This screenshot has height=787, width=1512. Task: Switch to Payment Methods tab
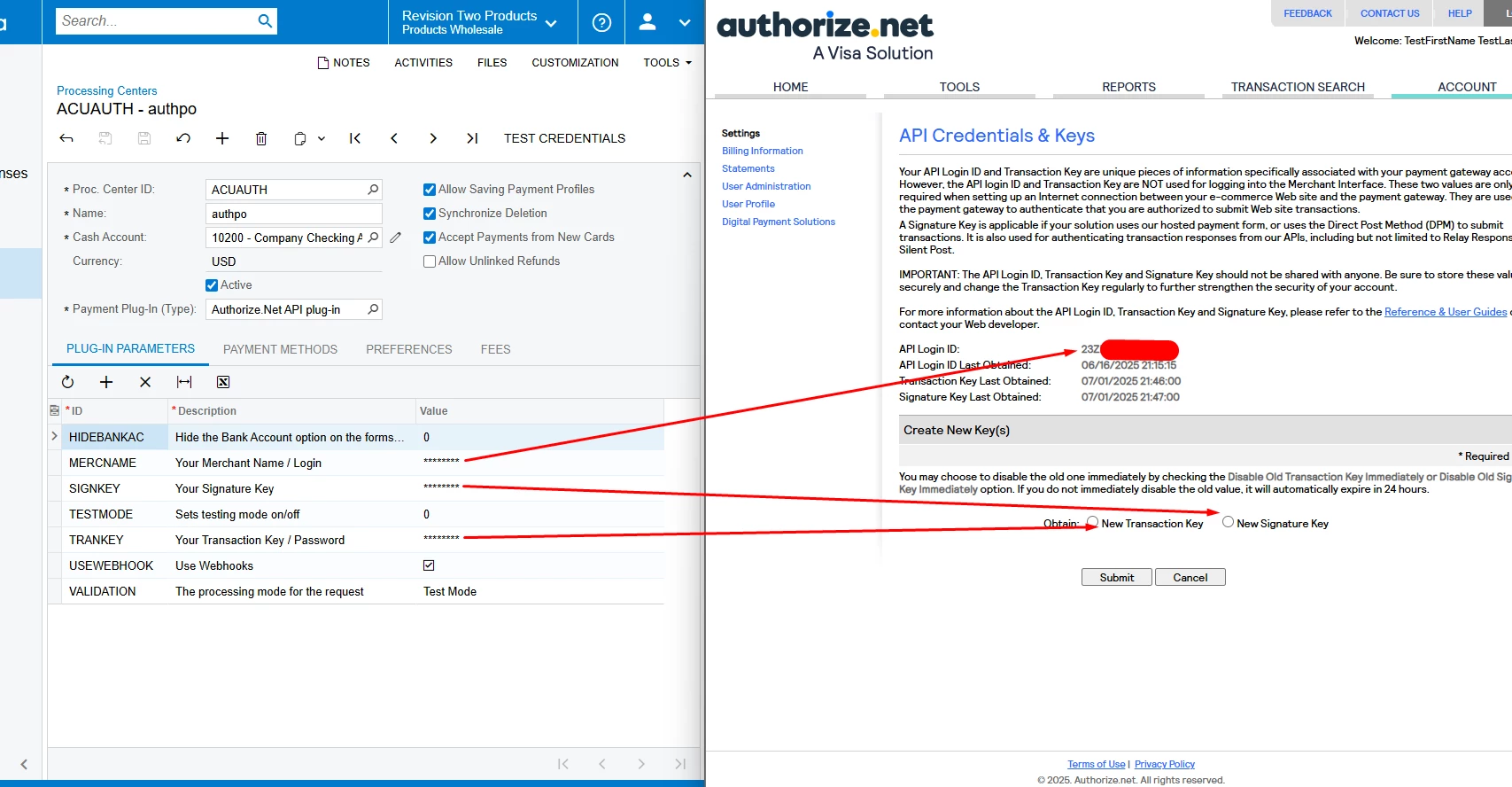(x=280, y=349)
